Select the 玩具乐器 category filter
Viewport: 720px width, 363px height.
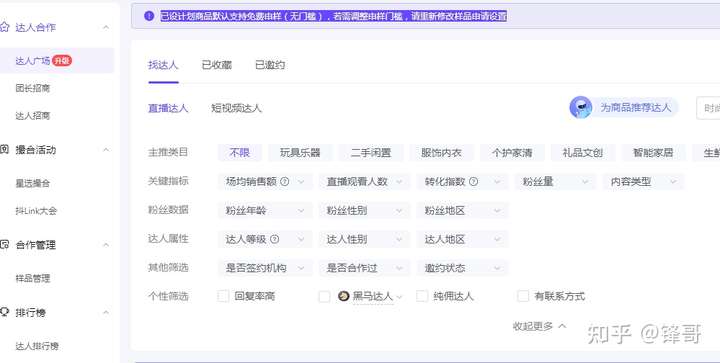click(300, 152)
